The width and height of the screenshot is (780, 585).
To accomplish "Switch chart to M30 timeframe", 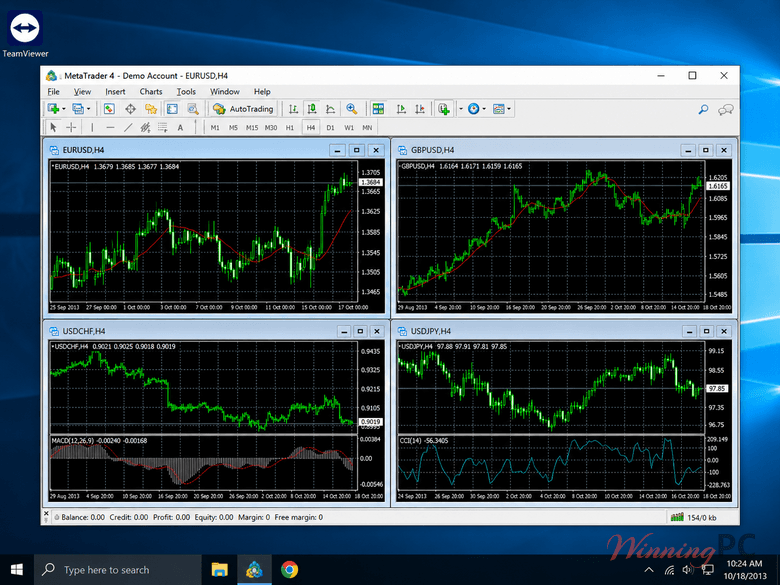I will pos(271,127).
